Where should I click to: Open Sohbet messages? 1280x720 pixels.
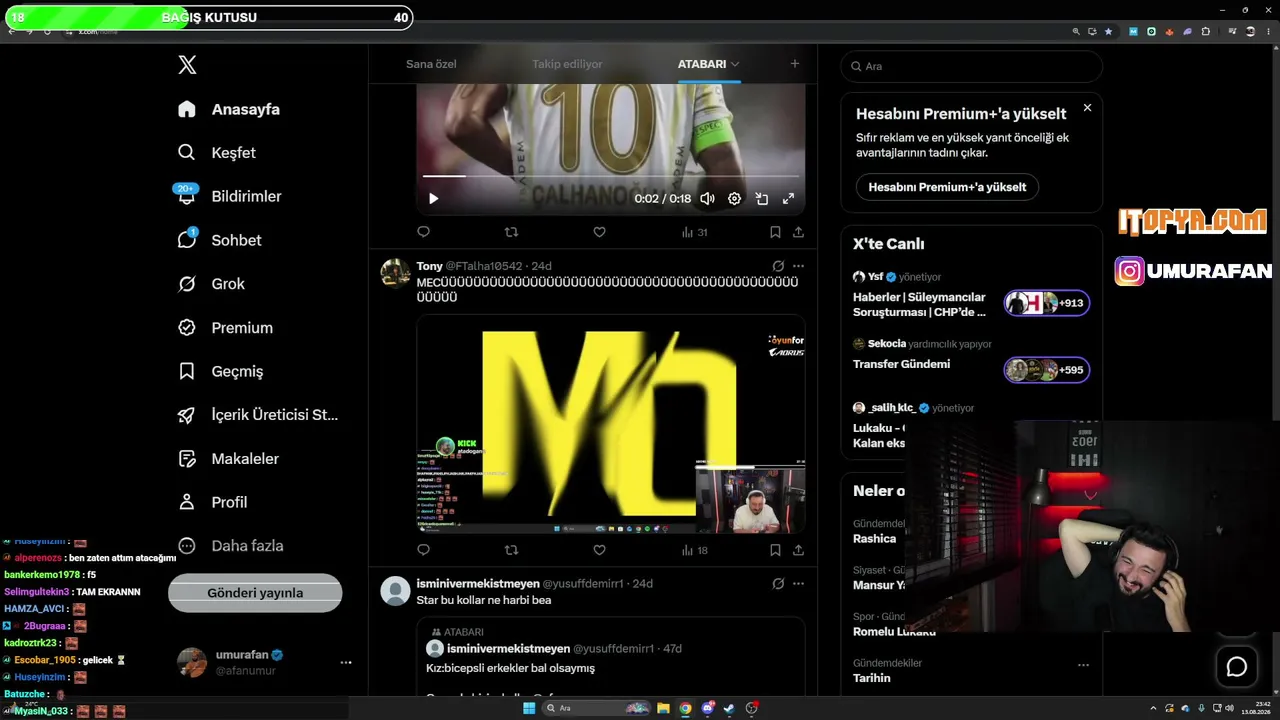click(220, 240)
